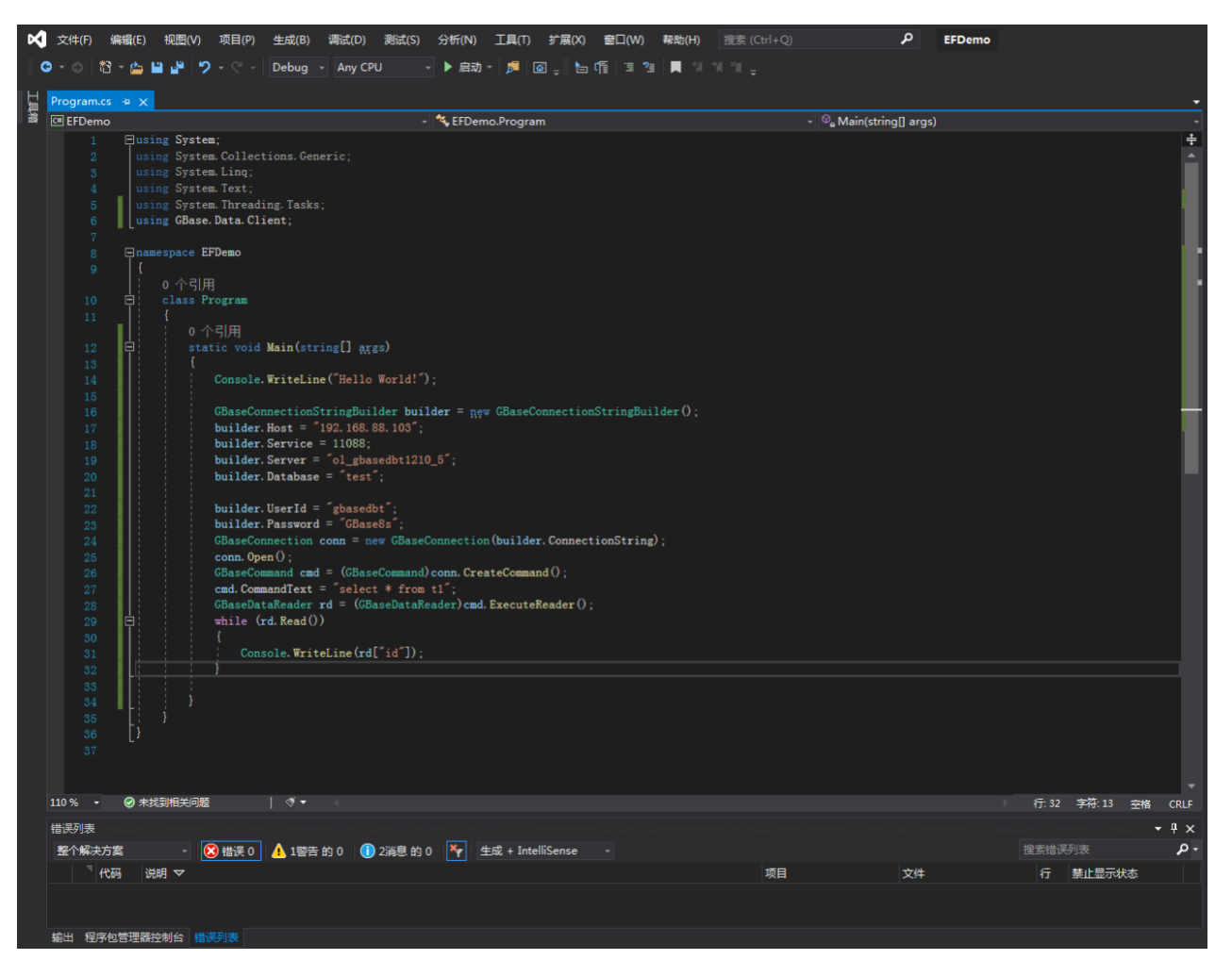Toggle the Errors 0 filter button

coord(229,852)
